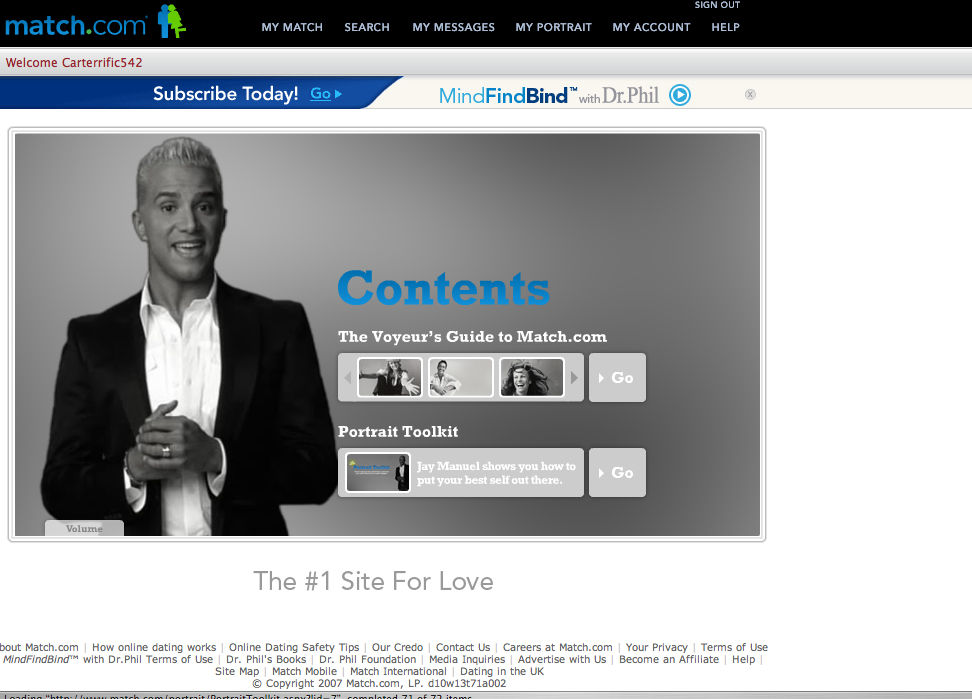Click Become an Affiliate link
The image size is (972, 699).
[x=669, y=659]
